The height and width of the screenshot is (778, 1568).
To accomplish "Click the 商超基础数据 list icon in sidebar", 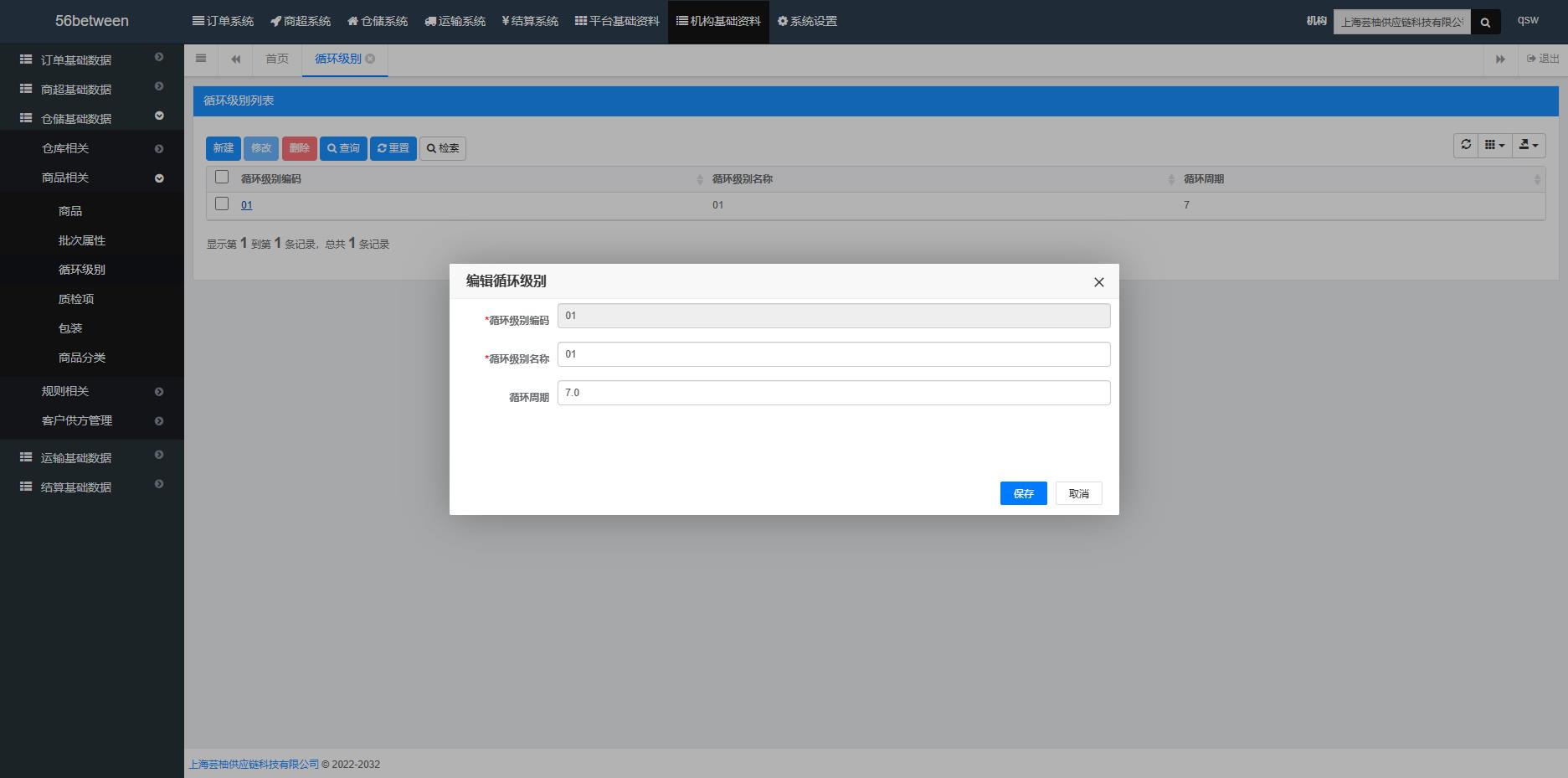I will [26, 89].
